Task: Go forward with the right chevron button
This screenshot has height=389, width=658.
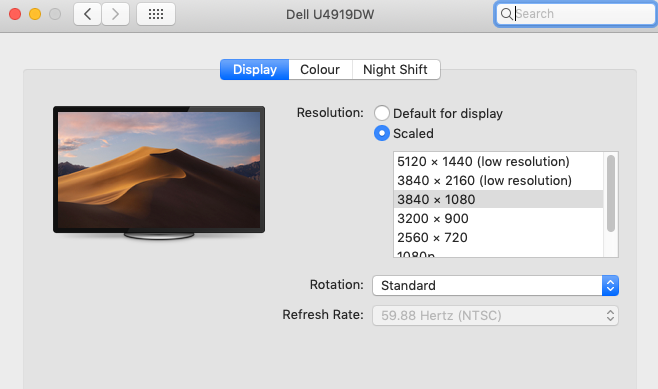Action: tap(115, 14)
